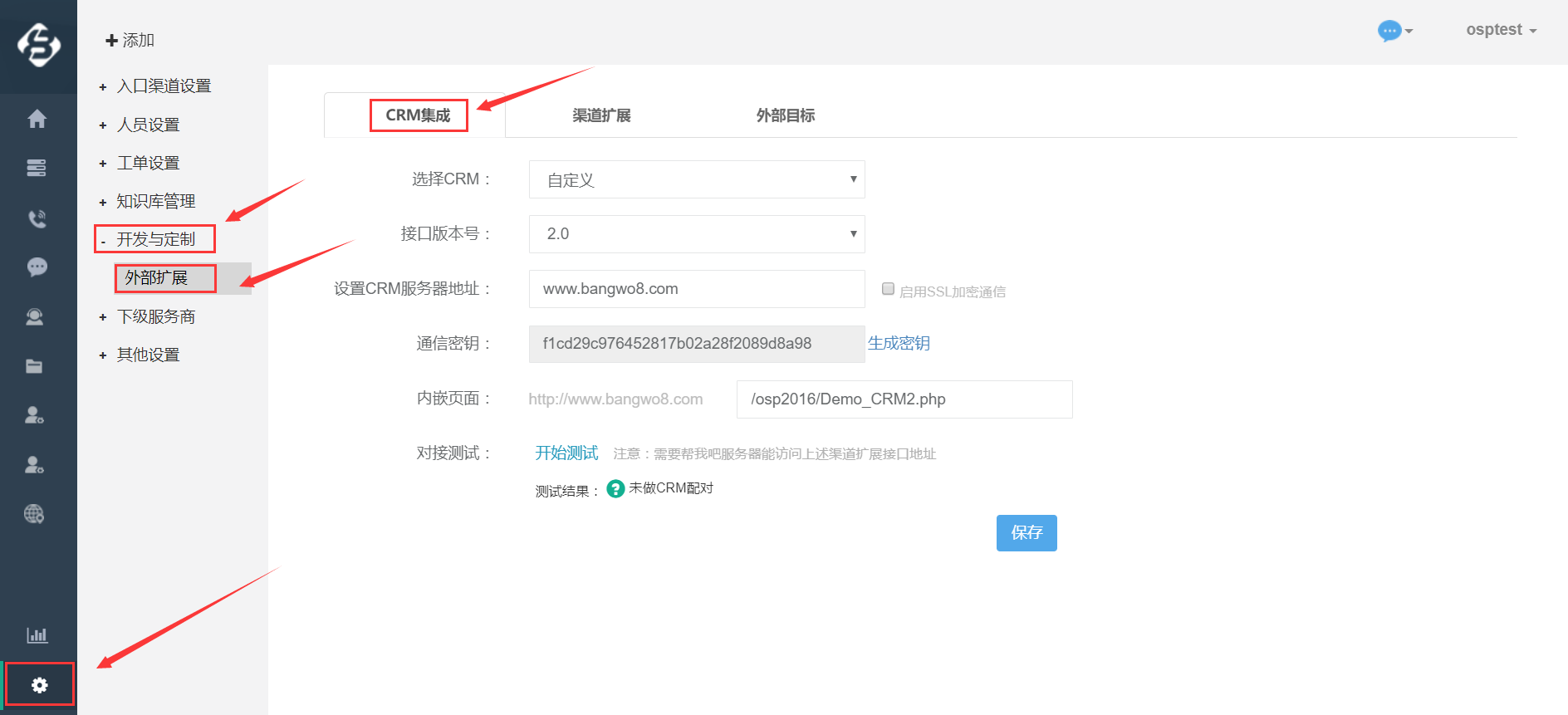Open the settings gear icon

pos(39,685)
